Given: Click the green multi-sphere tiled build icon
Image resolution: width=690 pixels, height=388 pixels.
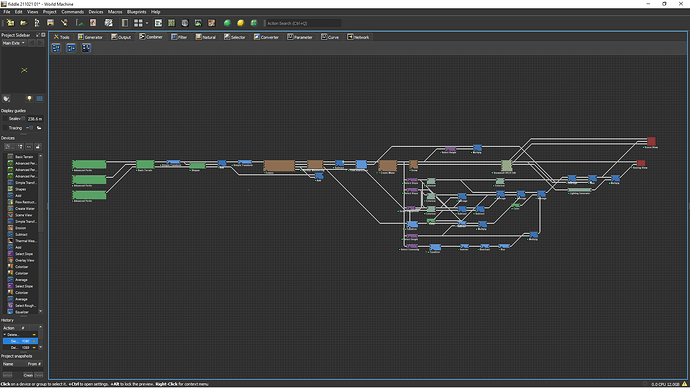Looking at the screenshot, I should click(254, 23).
